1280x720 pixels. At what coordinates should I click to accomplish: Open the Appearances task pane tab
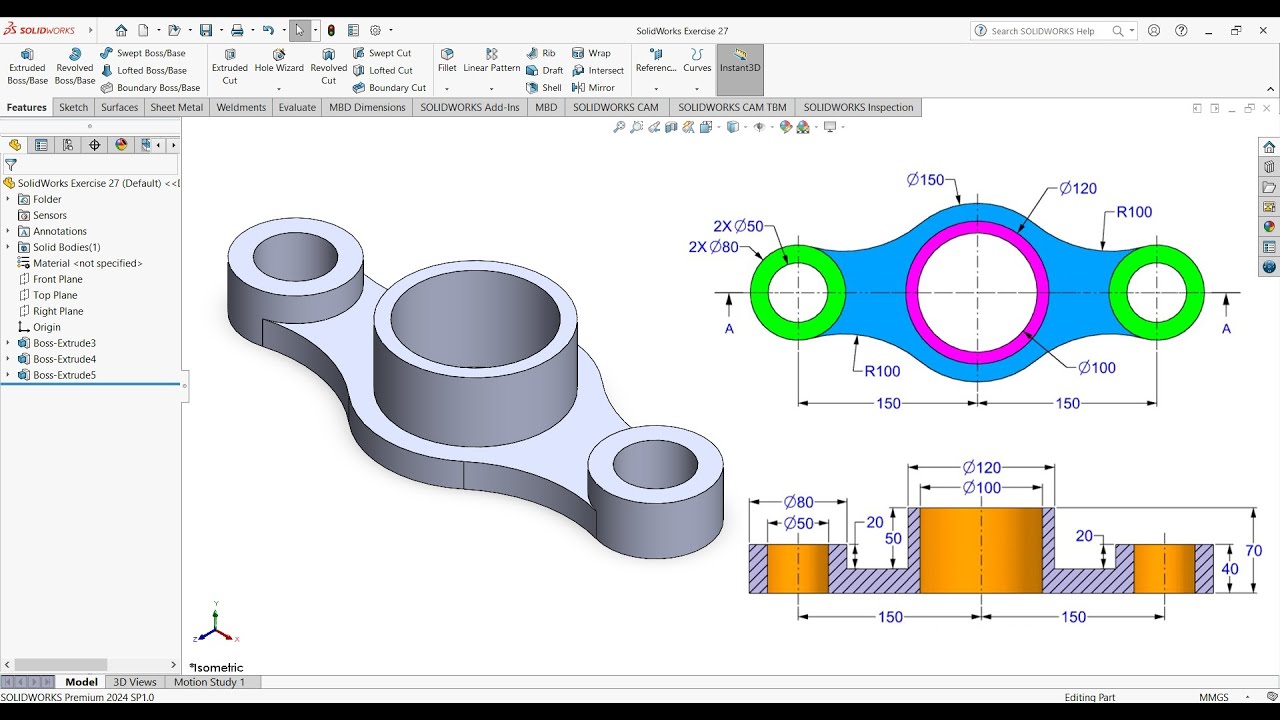point(1269,227)
